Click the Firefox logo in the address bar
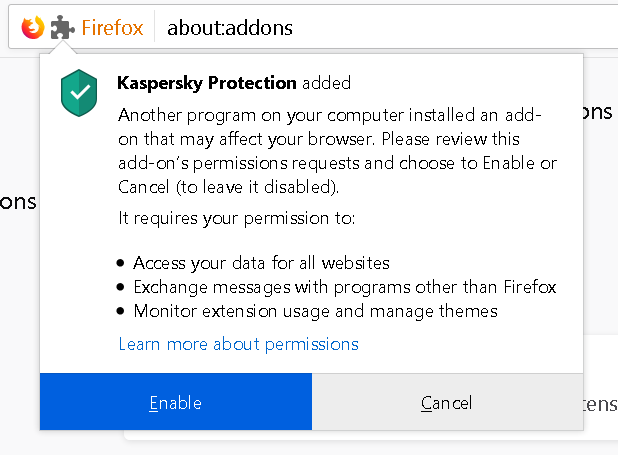The height and width of the screenshot is (455, 618). 32,27
